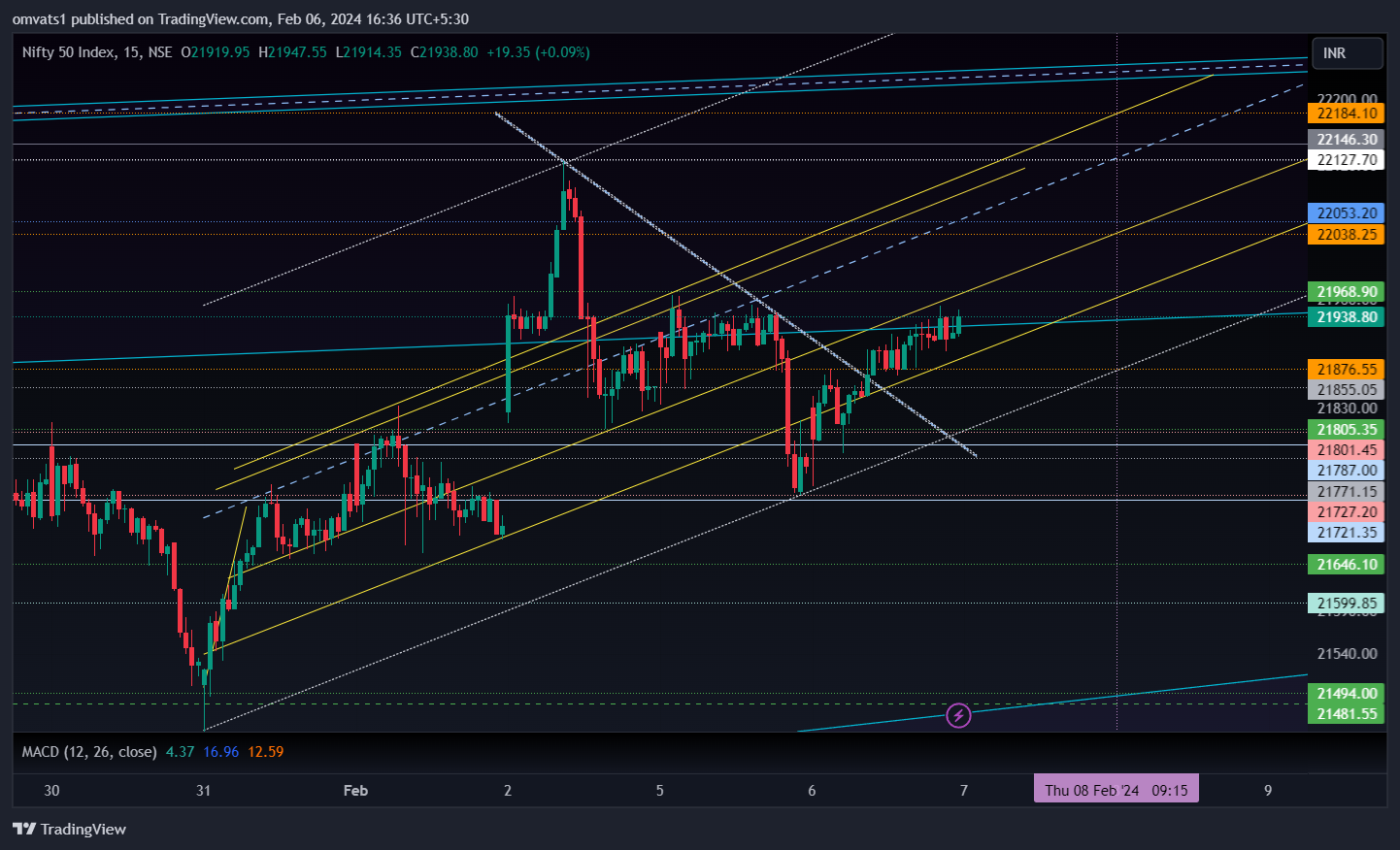Click the current price label 21938.80

[x=1346, y=317]
